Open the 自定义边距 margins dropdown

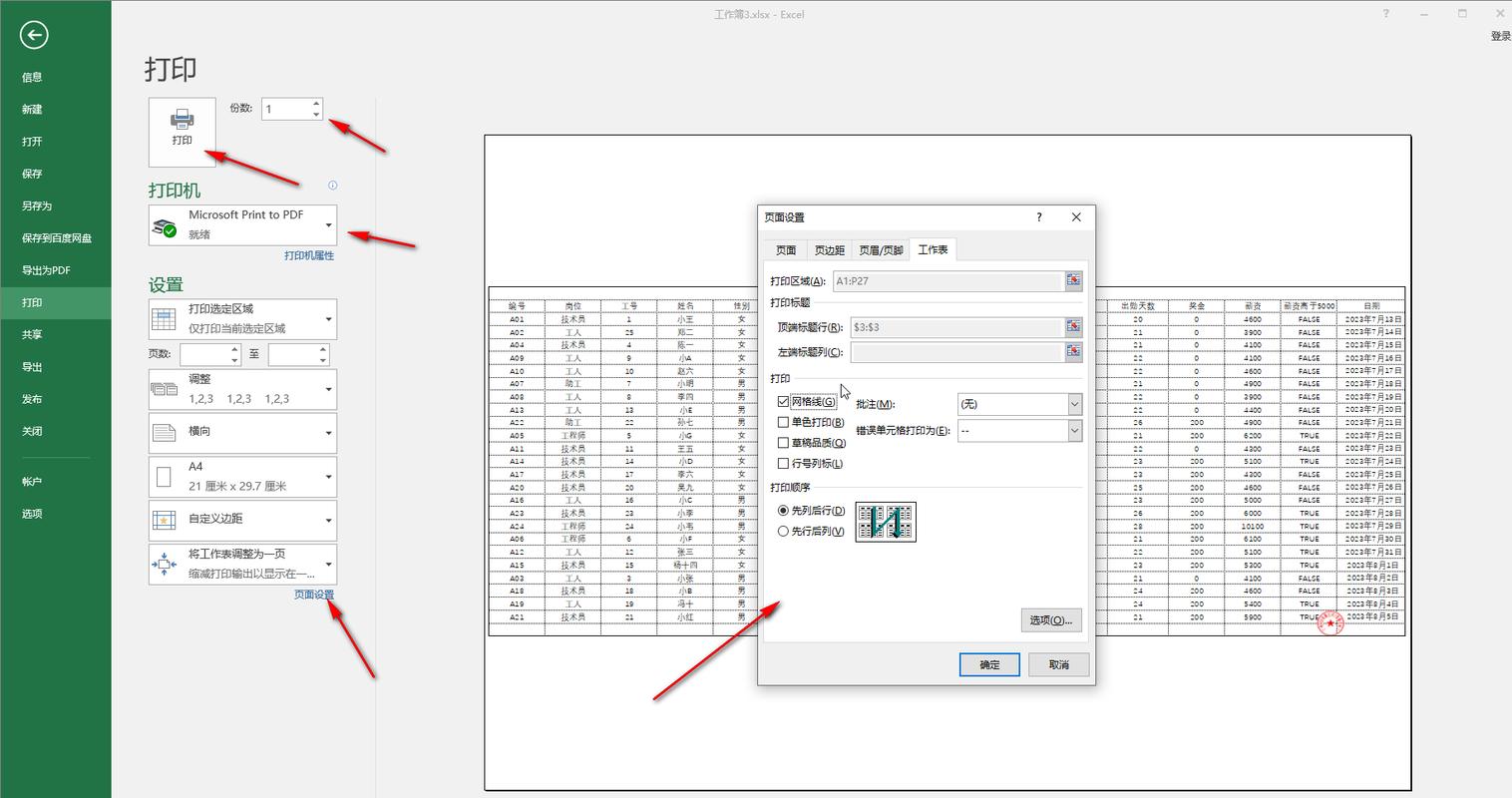(242, 520)
